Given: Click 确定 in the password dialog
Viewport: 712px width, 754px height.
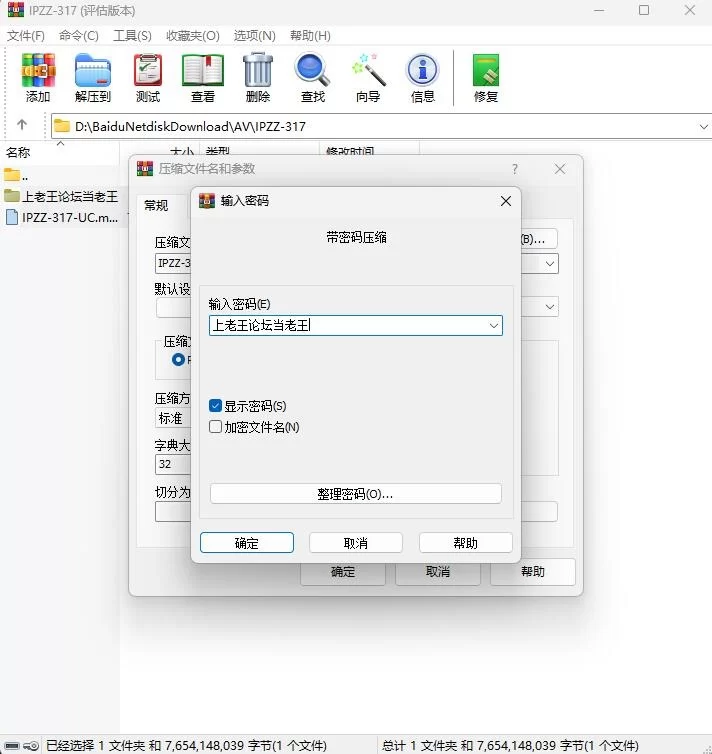Looking at the screenshot, I should coord(247,543).
